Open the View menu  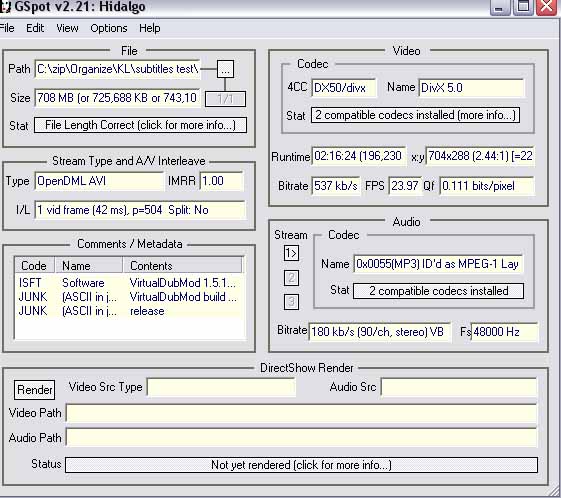pos(67,28)
